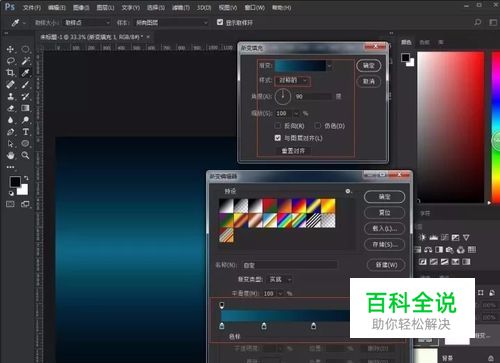Open eyedropper tool preset picker arrow
Screen dimensions: 500x363
pyautogui.click(x=24, y=23)
